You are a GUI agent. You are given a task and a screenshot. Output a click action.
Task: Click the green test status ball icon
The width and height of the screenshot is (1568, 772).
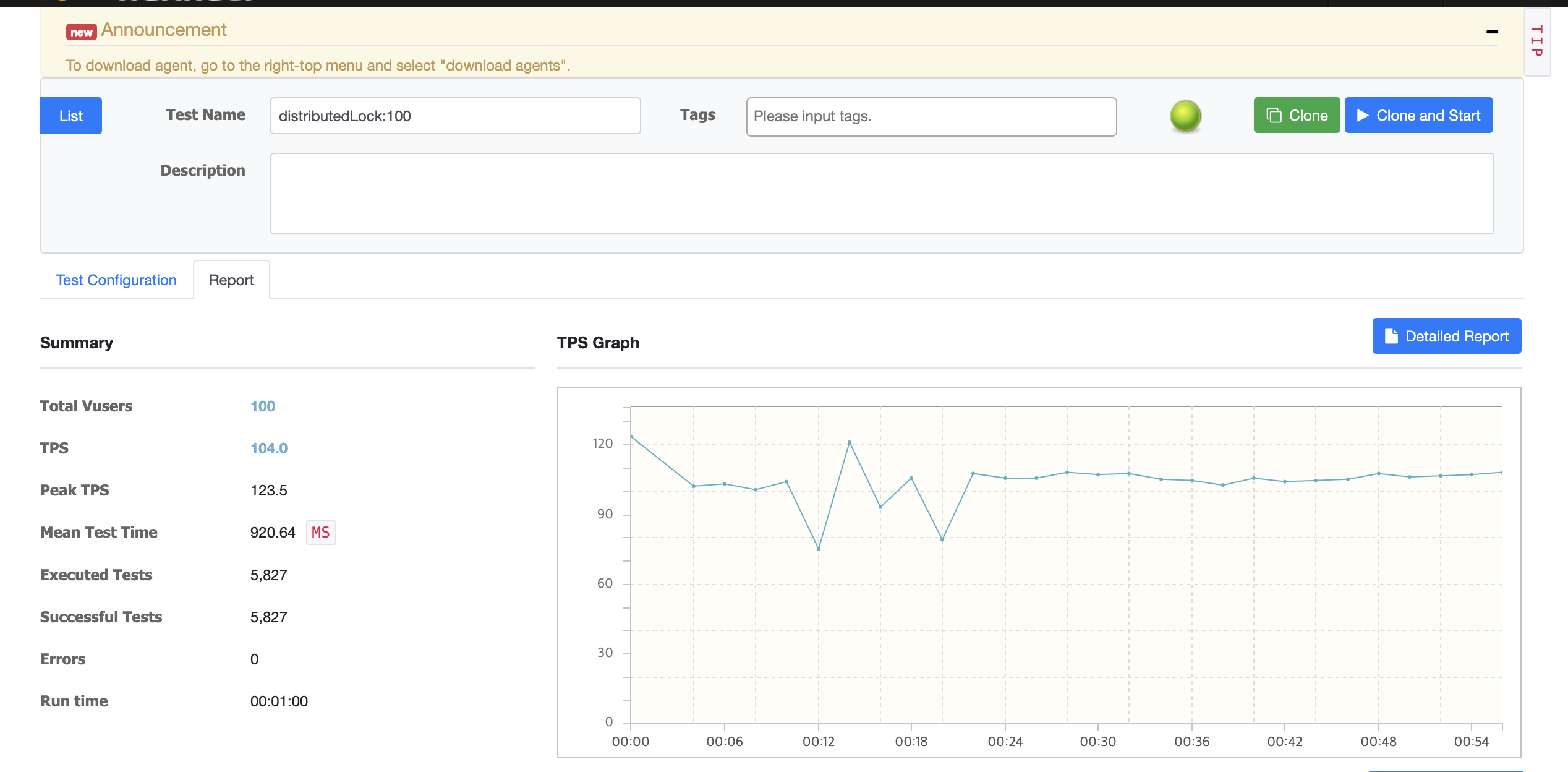1185,116
